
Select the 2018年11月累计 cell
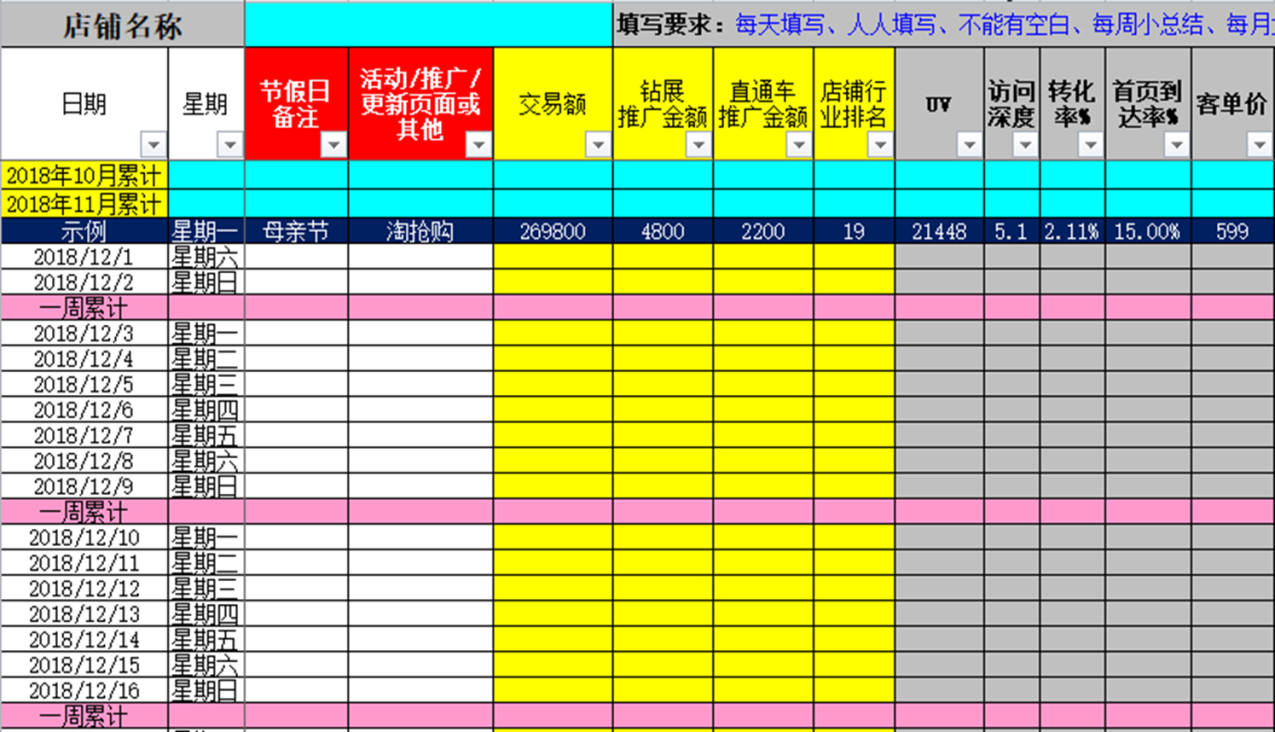coord(84,205)
